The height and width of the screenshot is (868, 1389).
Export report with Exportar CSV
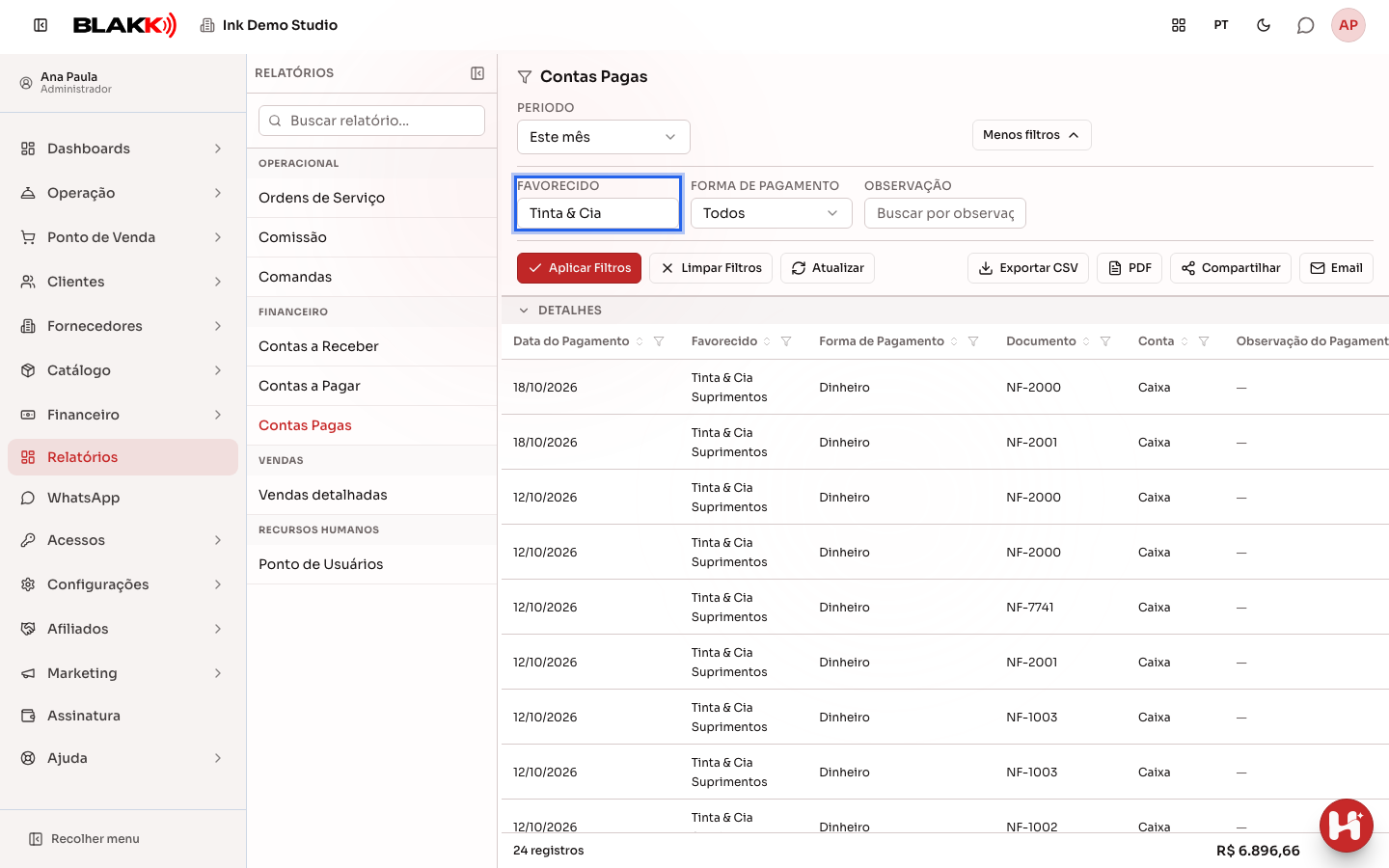(x=1028, y=268)
